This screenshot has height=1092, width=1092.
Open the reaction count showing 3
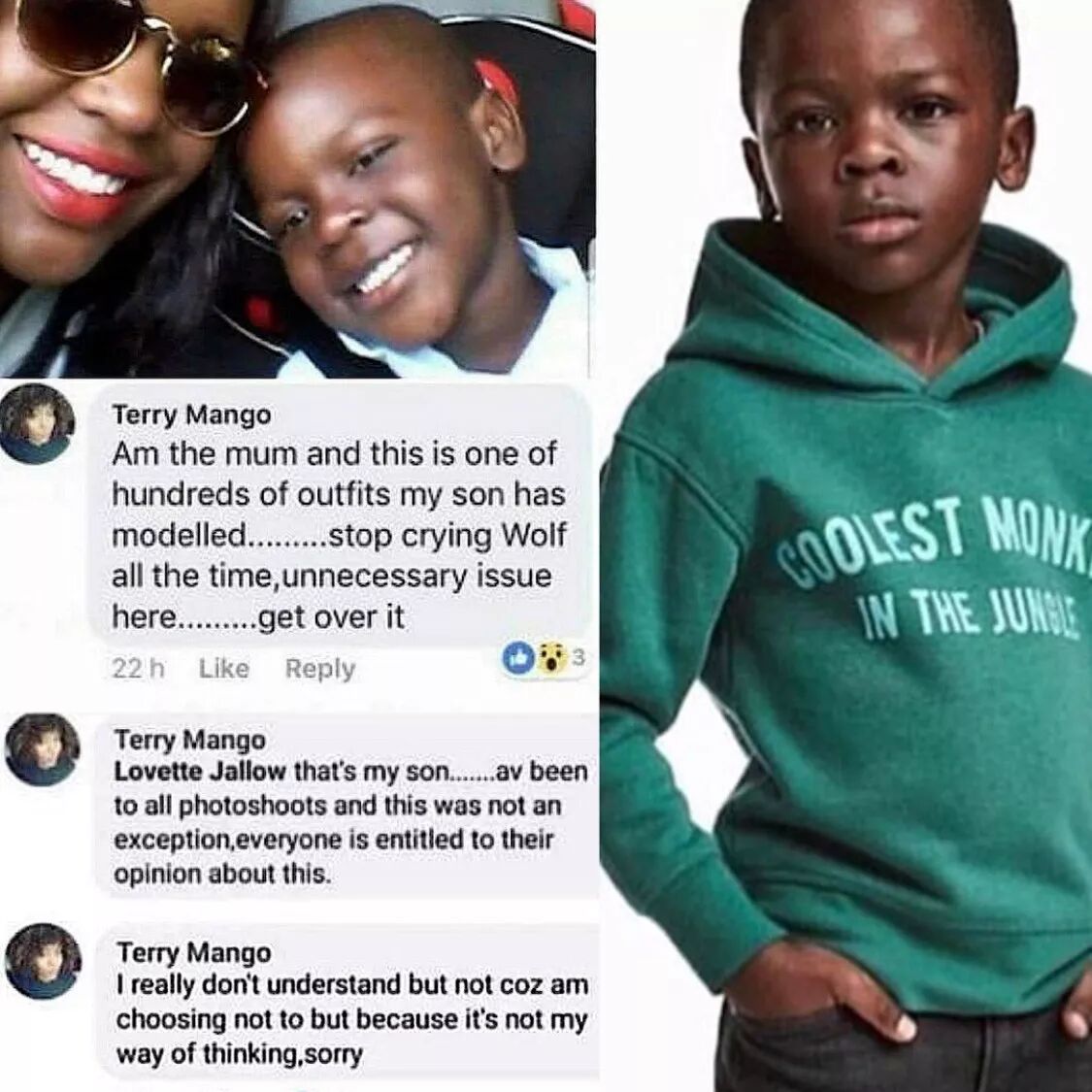pyautogui.click(x=579, y=657)
